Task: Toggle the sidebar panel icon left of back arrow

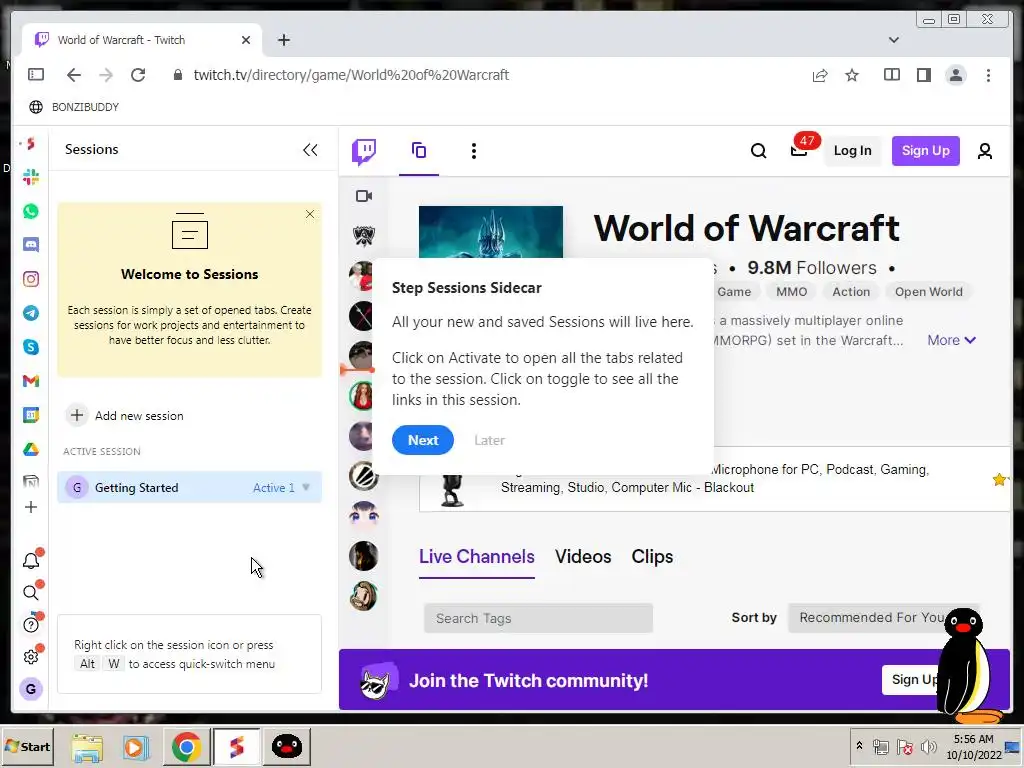Action: [x=36, y=75]
